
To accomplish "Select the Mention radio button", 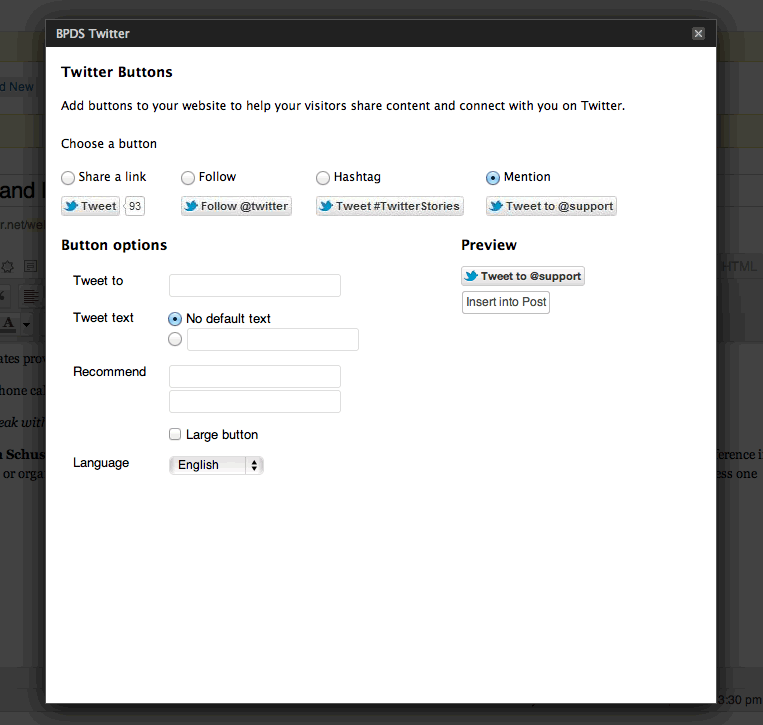I will 493,178.
